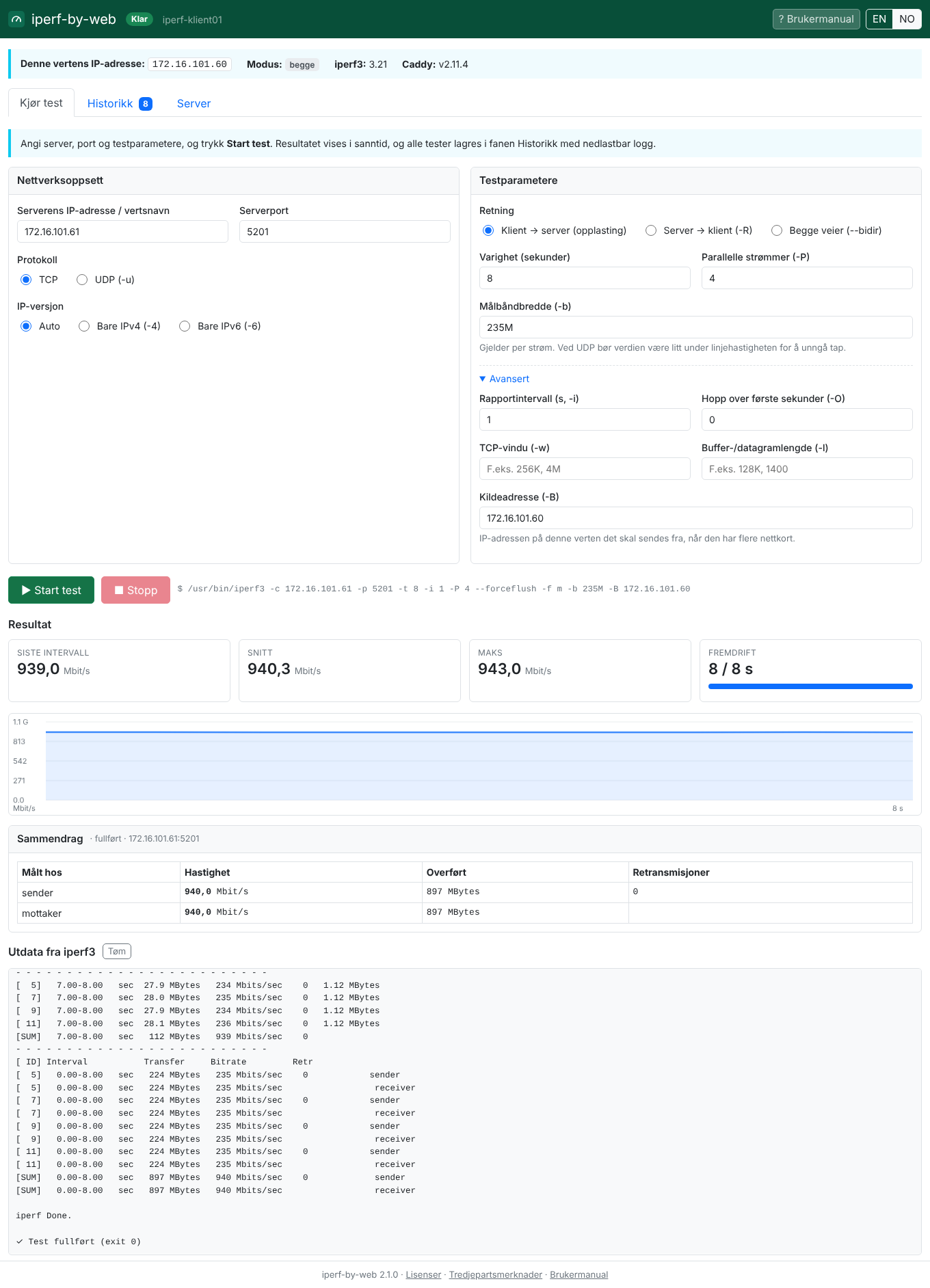This screenshot has width=930, height=1288.
Task: Click the Tøm button to clear output
Action: (117, 952)
